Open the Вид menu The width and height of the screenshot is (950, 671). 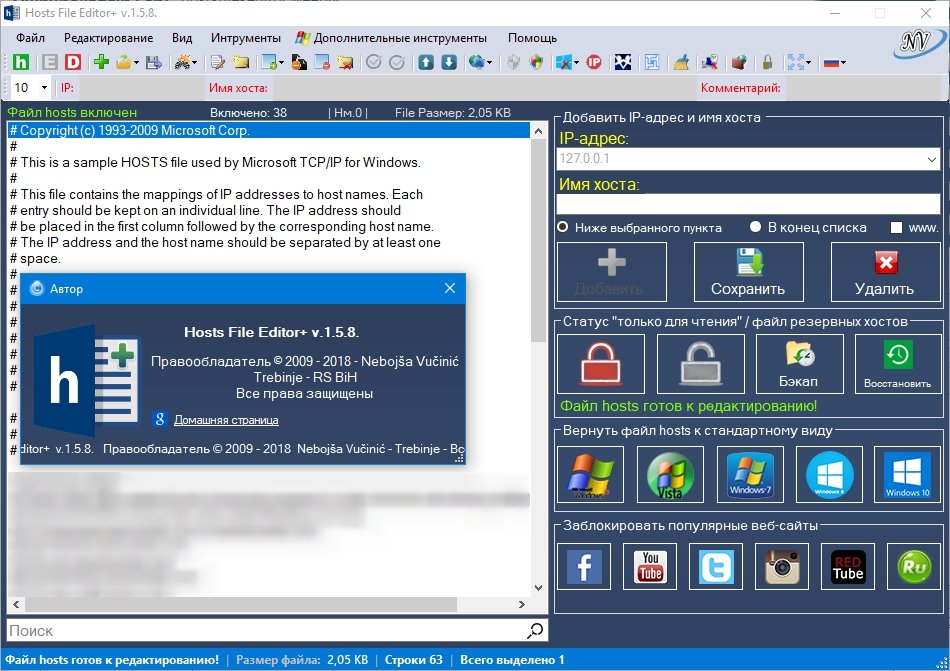(x=182, y=38)
